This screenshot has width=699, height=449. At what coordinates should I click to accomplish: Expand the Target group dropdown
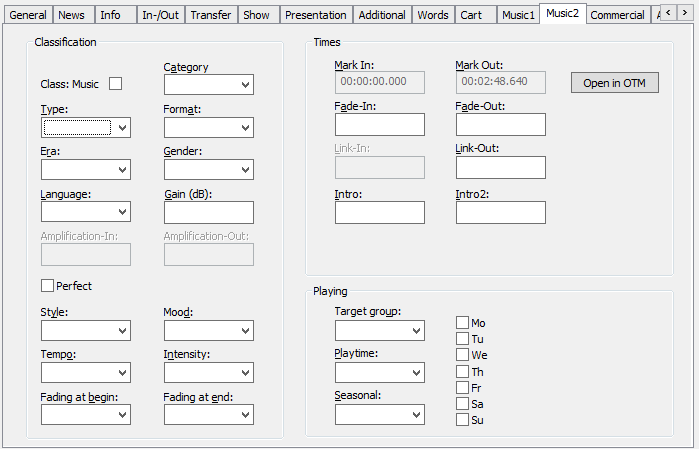tap(379, 330)
